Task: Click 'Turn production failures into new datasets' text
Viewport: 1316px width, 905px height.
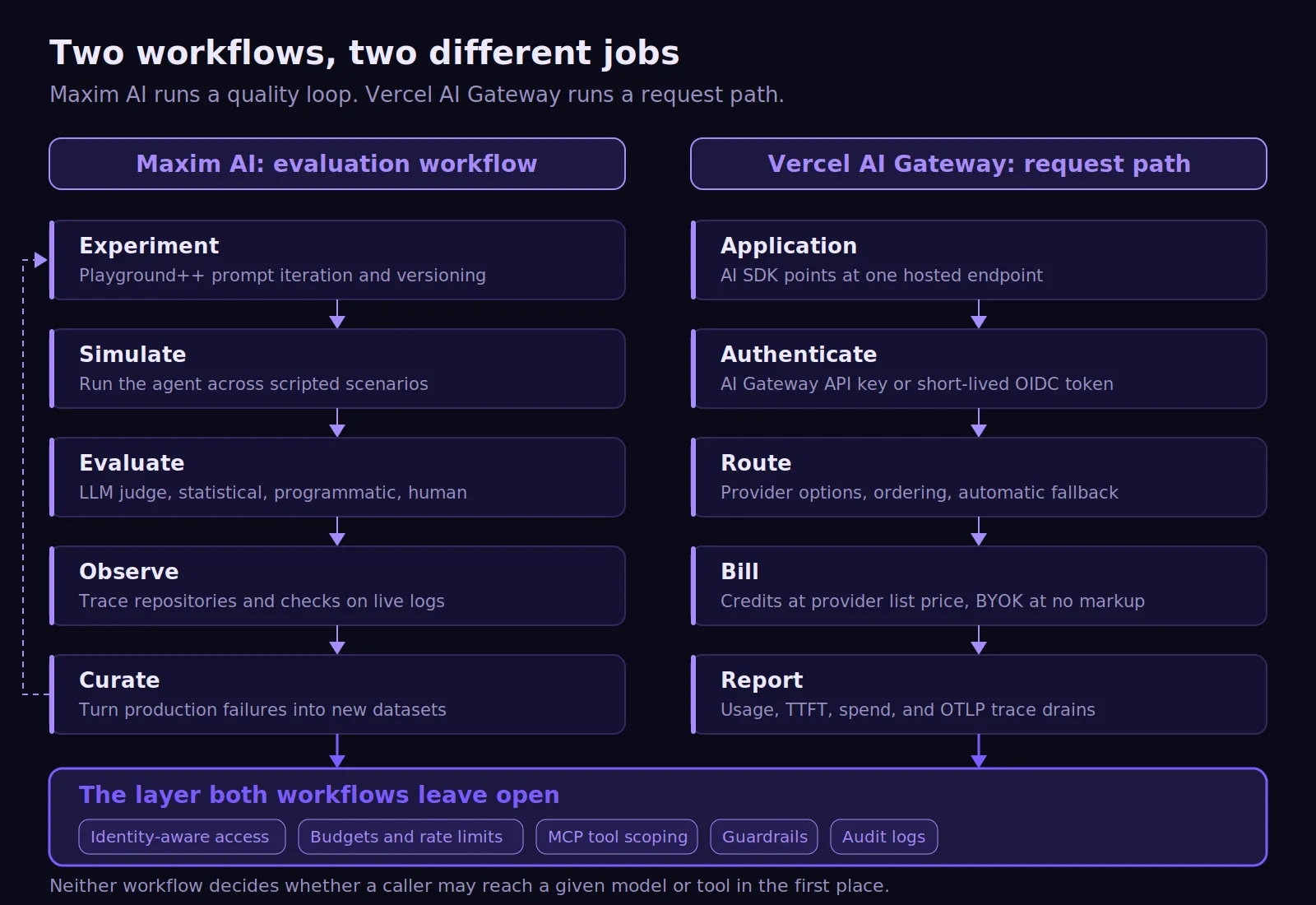Action: point(262,710)
